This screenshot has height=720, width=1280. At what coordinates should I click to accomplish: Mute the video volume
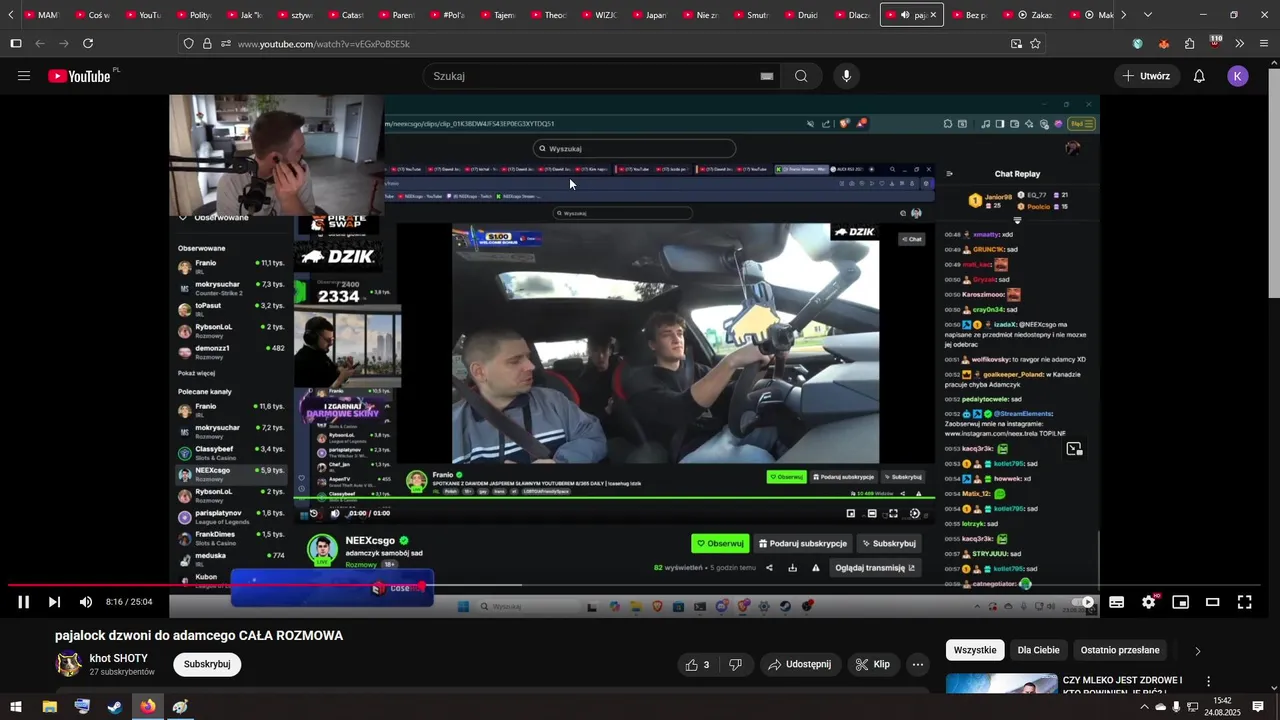[x=86, y=602]
